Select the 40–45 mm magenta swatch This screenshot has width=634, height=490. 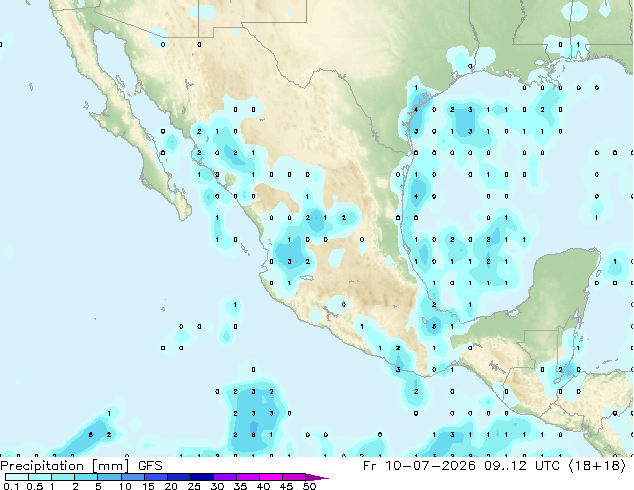tap(271, 477)
